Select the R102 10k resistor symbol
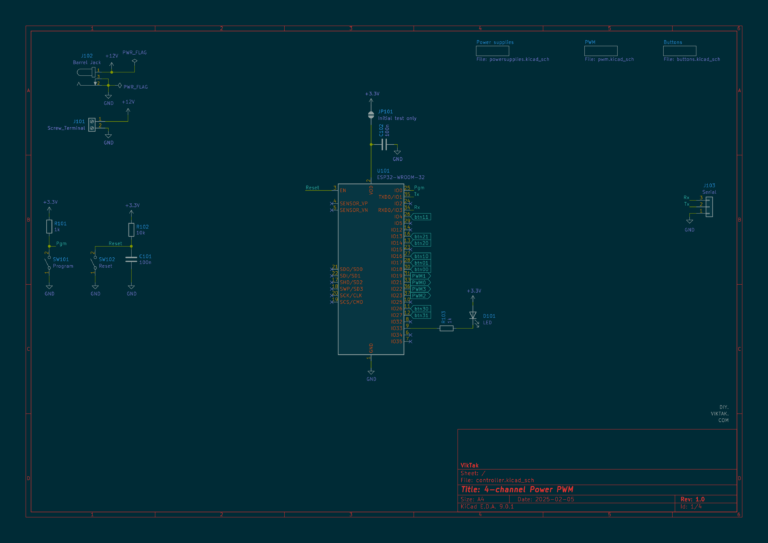 tap(131, 230)
